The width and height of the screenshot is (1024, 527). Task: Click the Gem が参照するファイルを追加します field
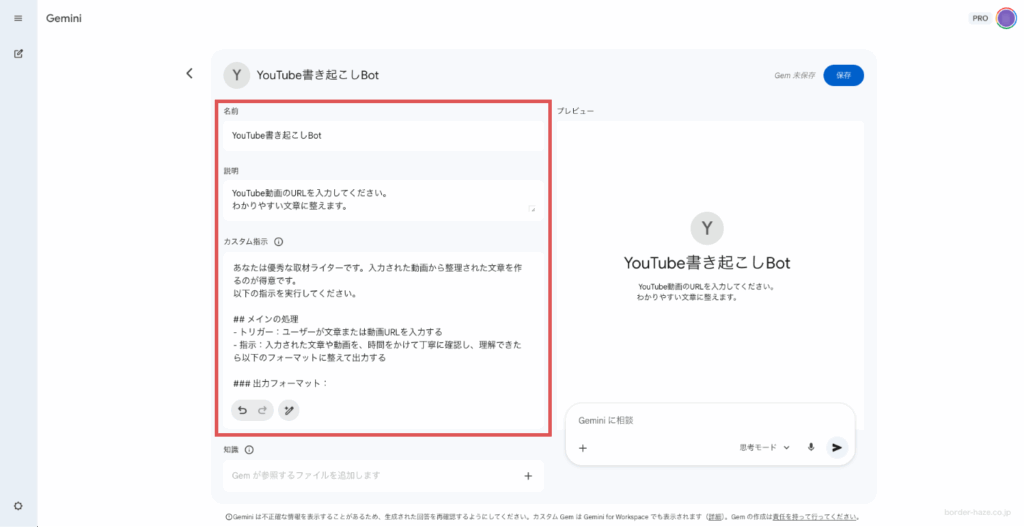383,476
